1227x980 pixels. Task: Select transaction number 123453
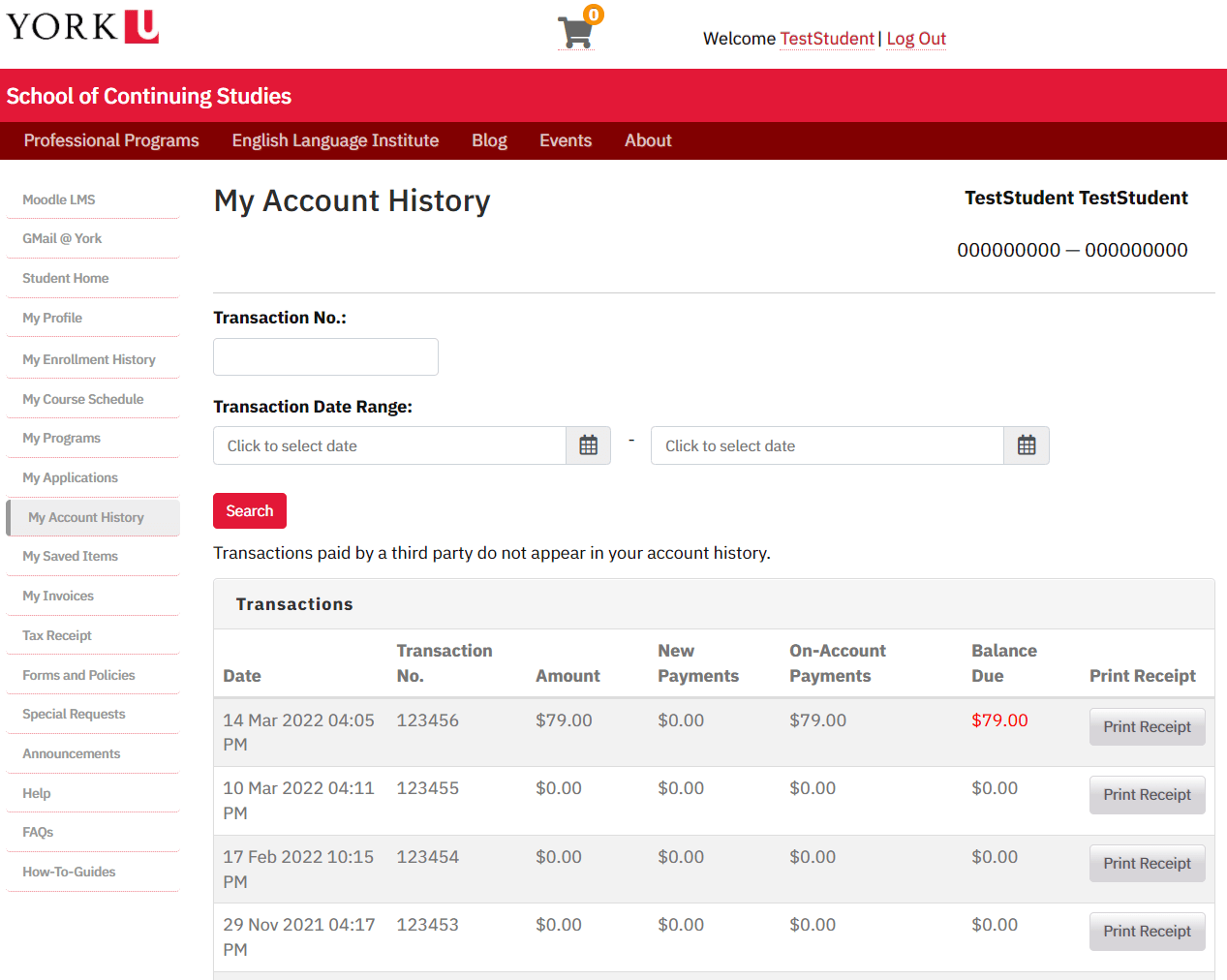[427, 925]
